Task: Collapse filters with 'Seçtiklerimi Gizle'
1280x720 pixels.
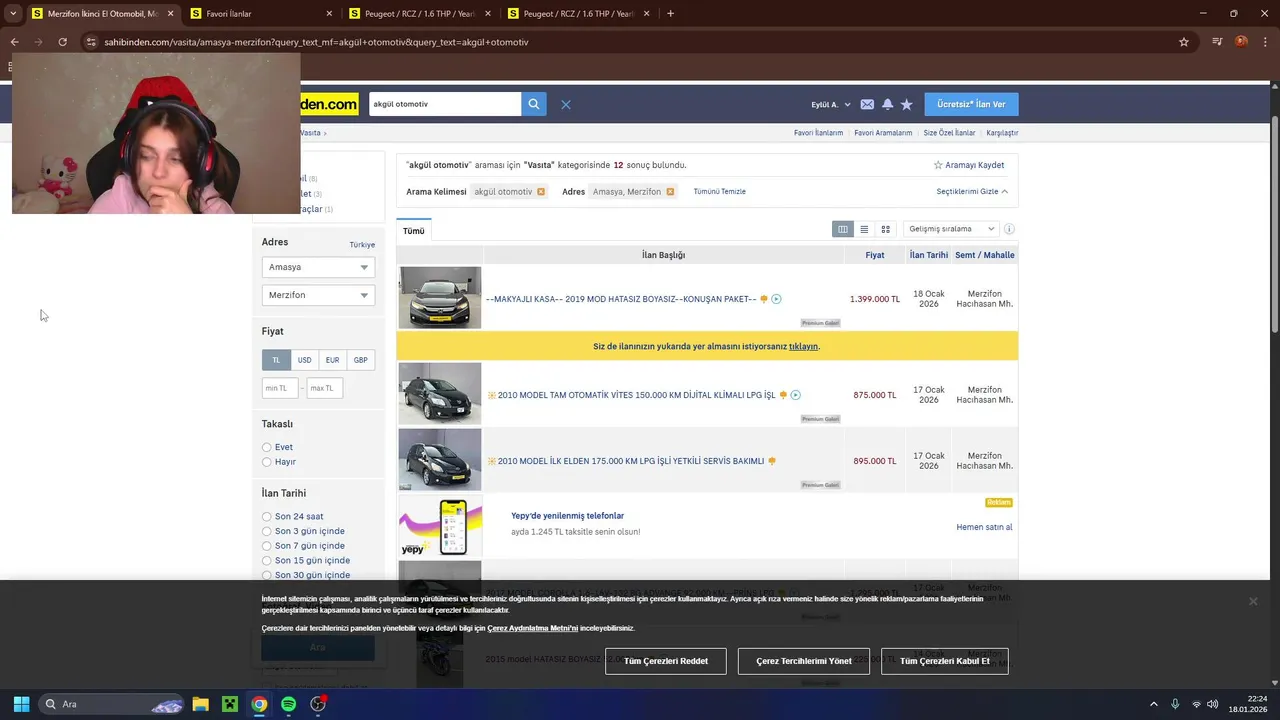Action: coord(972,191)
